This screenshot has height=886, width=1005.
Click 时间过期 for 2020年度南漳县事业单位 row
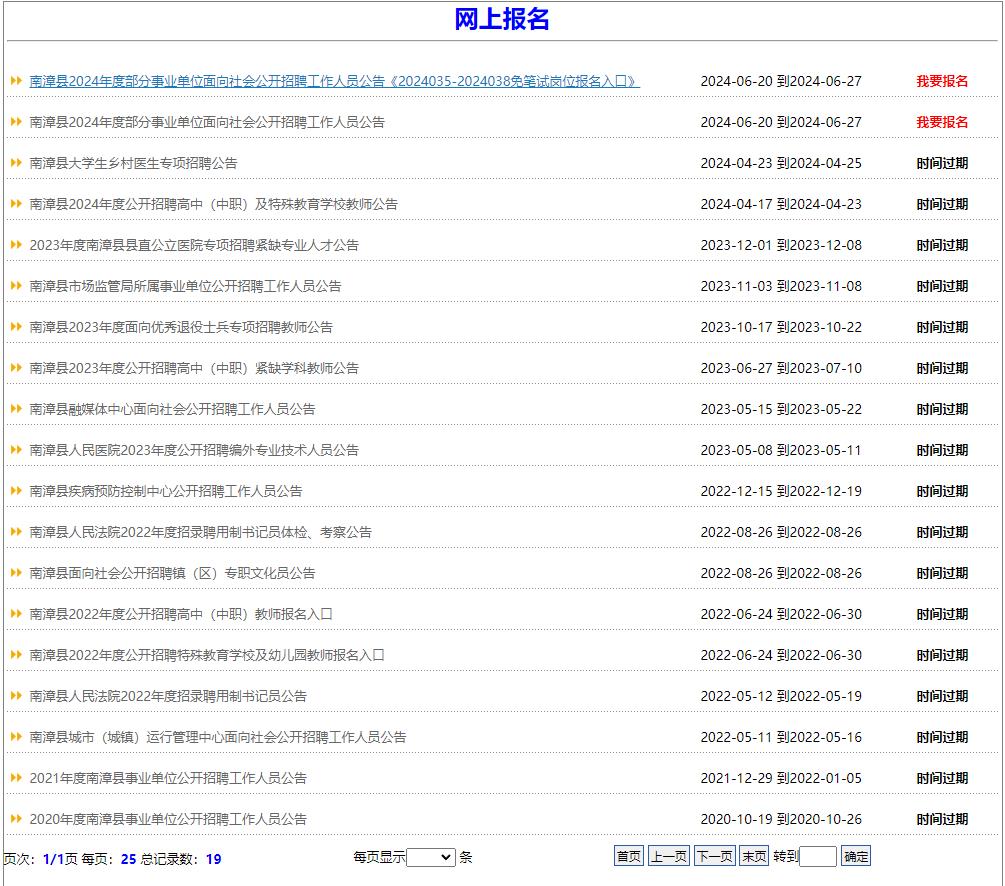click(x=942, y=820)
